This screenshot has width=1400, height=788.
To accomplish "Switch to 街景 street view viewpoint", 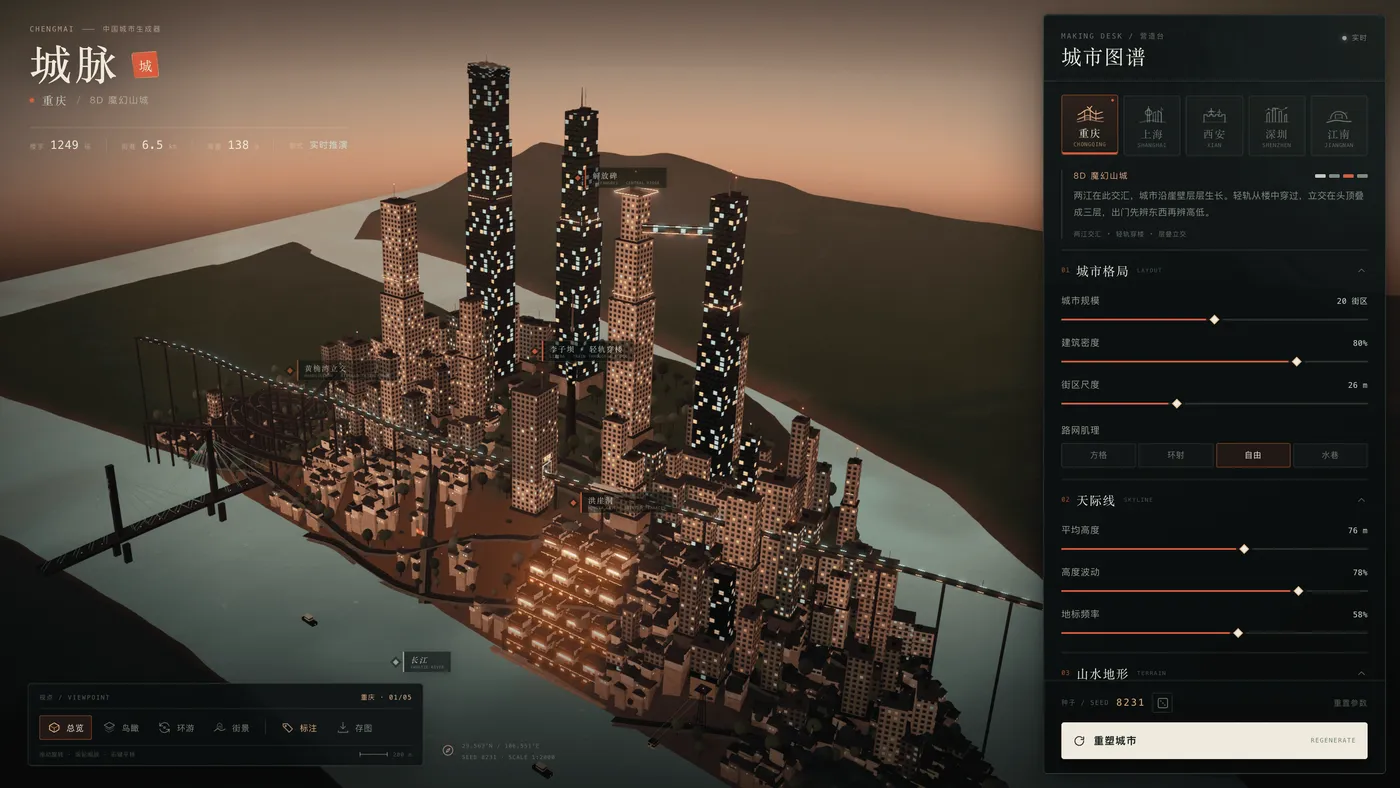I will point(232,728).
